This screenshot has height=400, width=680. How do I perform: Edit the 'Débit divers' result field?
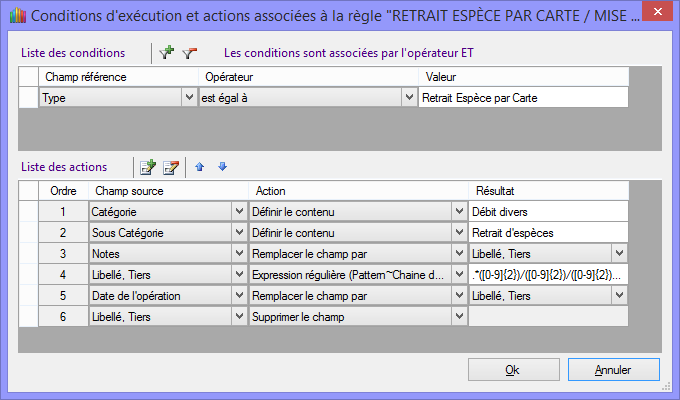[547, 211]
